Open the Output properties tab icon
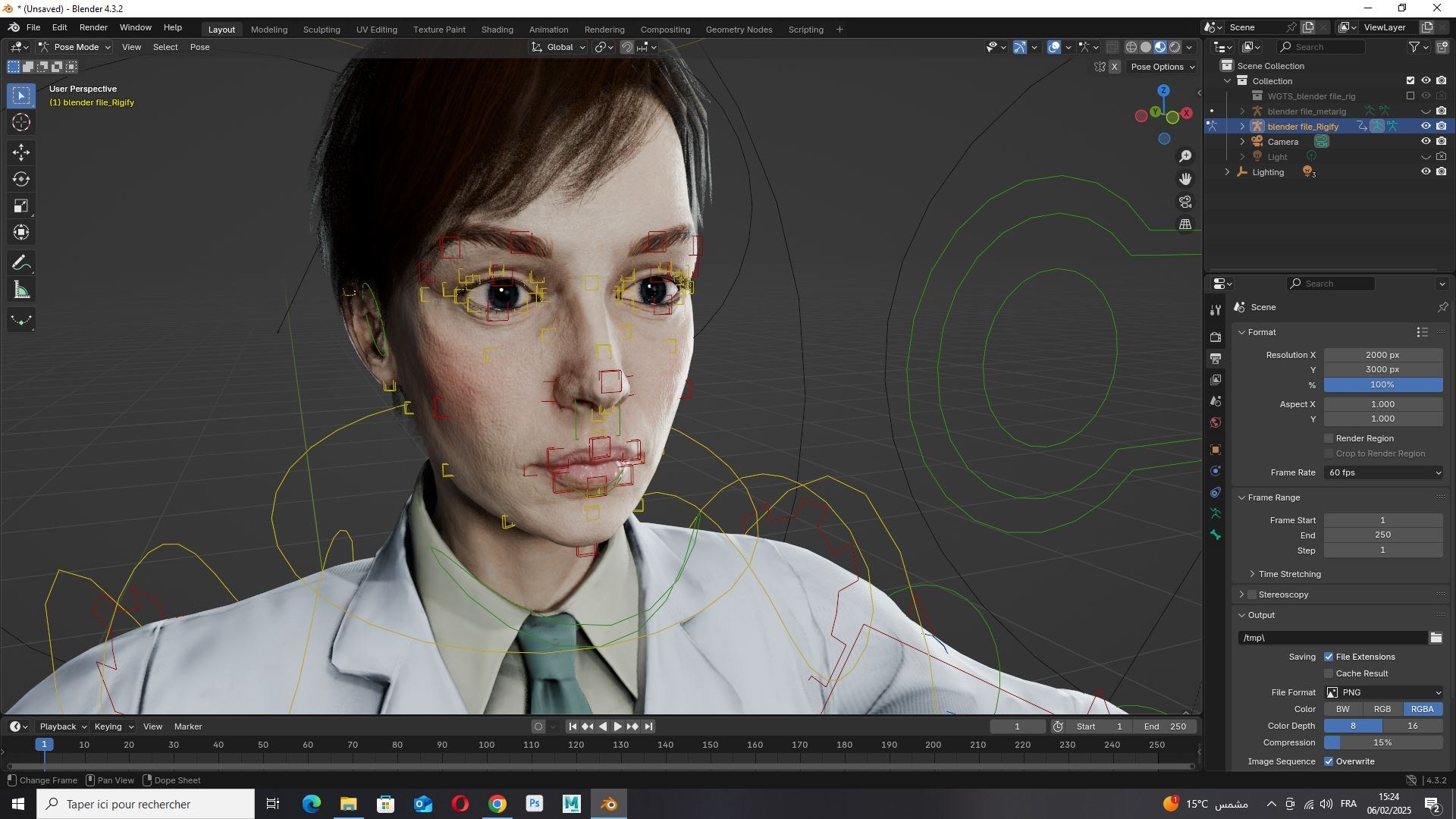 click(x=1216, y=358)
